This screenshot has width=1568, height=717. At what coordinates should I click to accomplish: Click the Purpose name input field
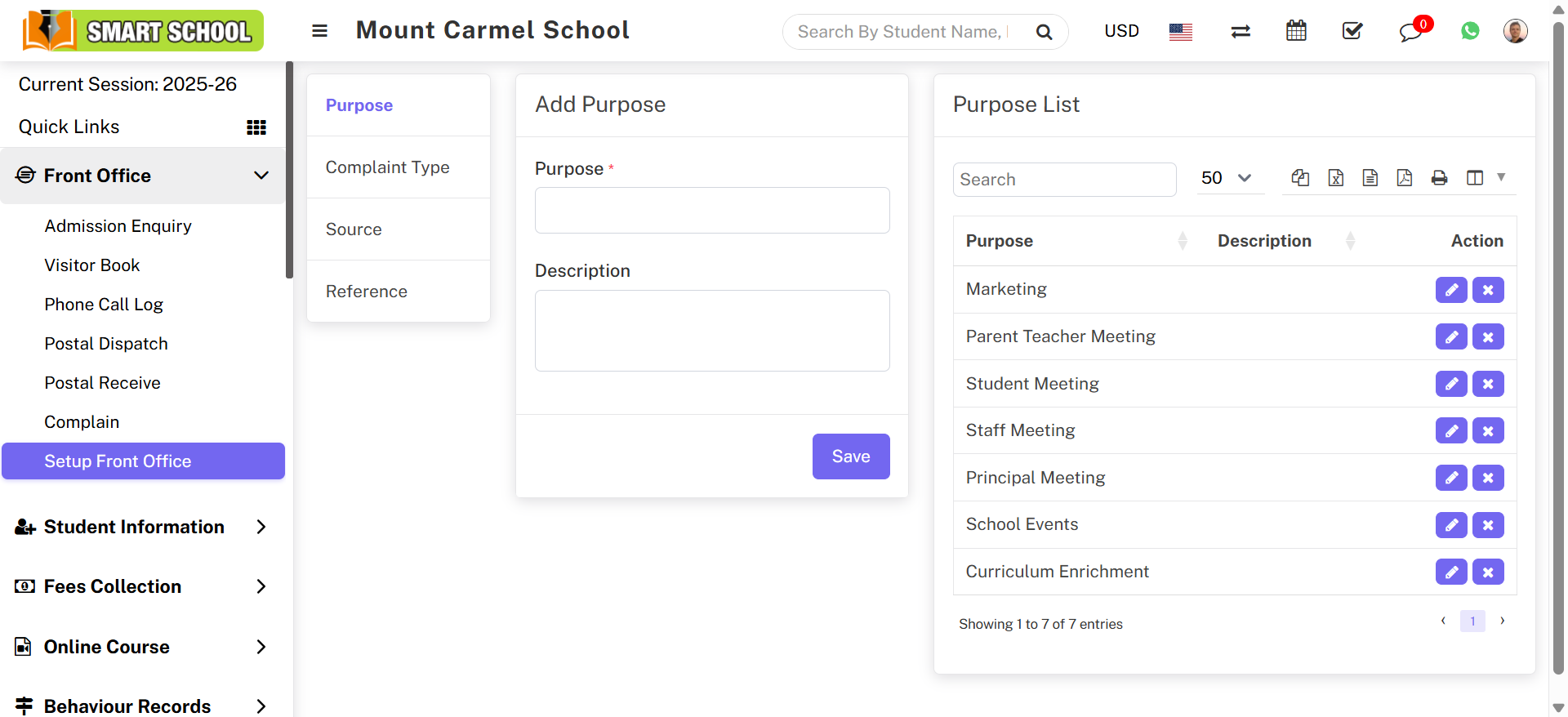712,211
